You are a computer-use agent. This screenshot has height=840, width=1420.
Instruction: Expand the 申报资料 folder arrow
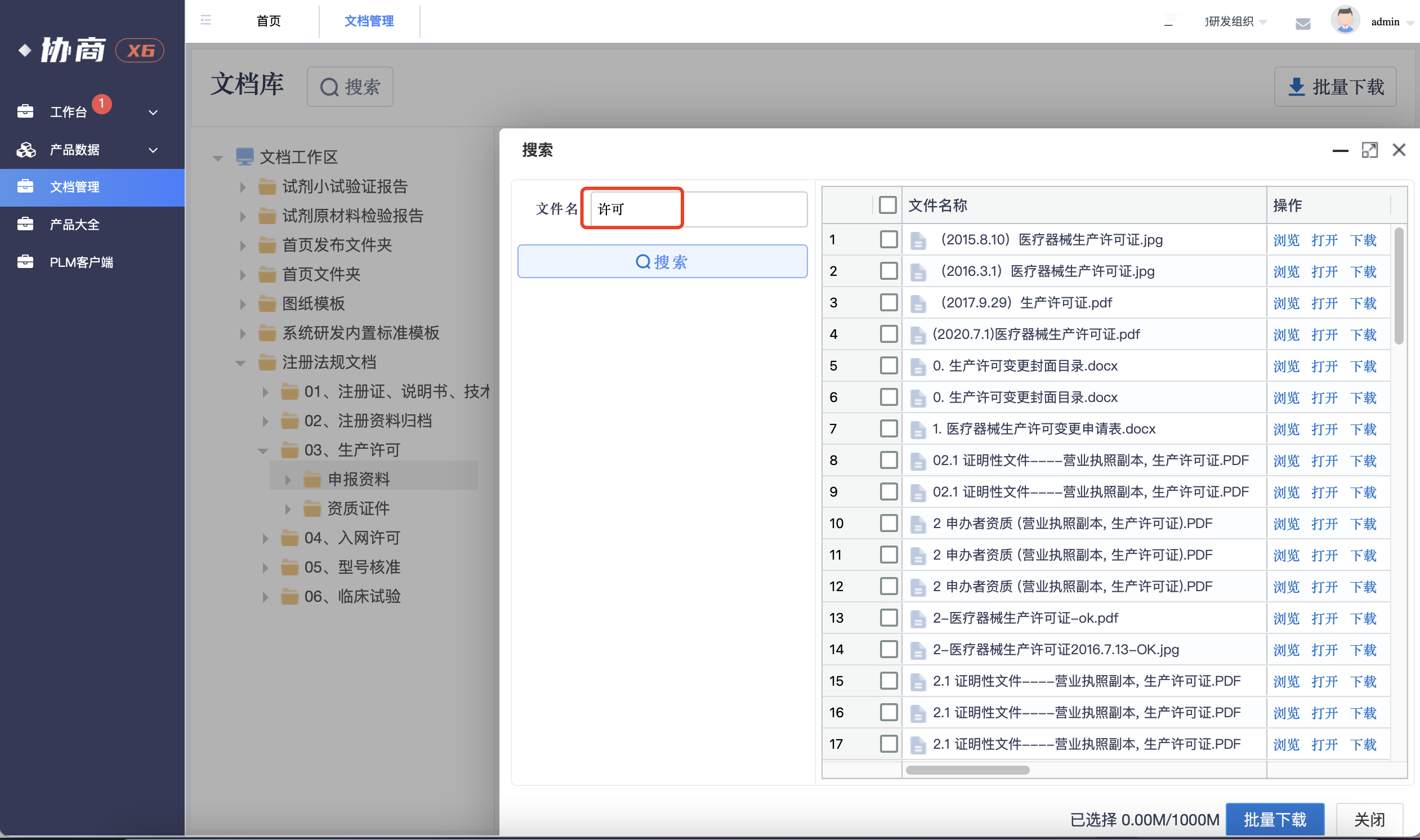pos(288,480)
